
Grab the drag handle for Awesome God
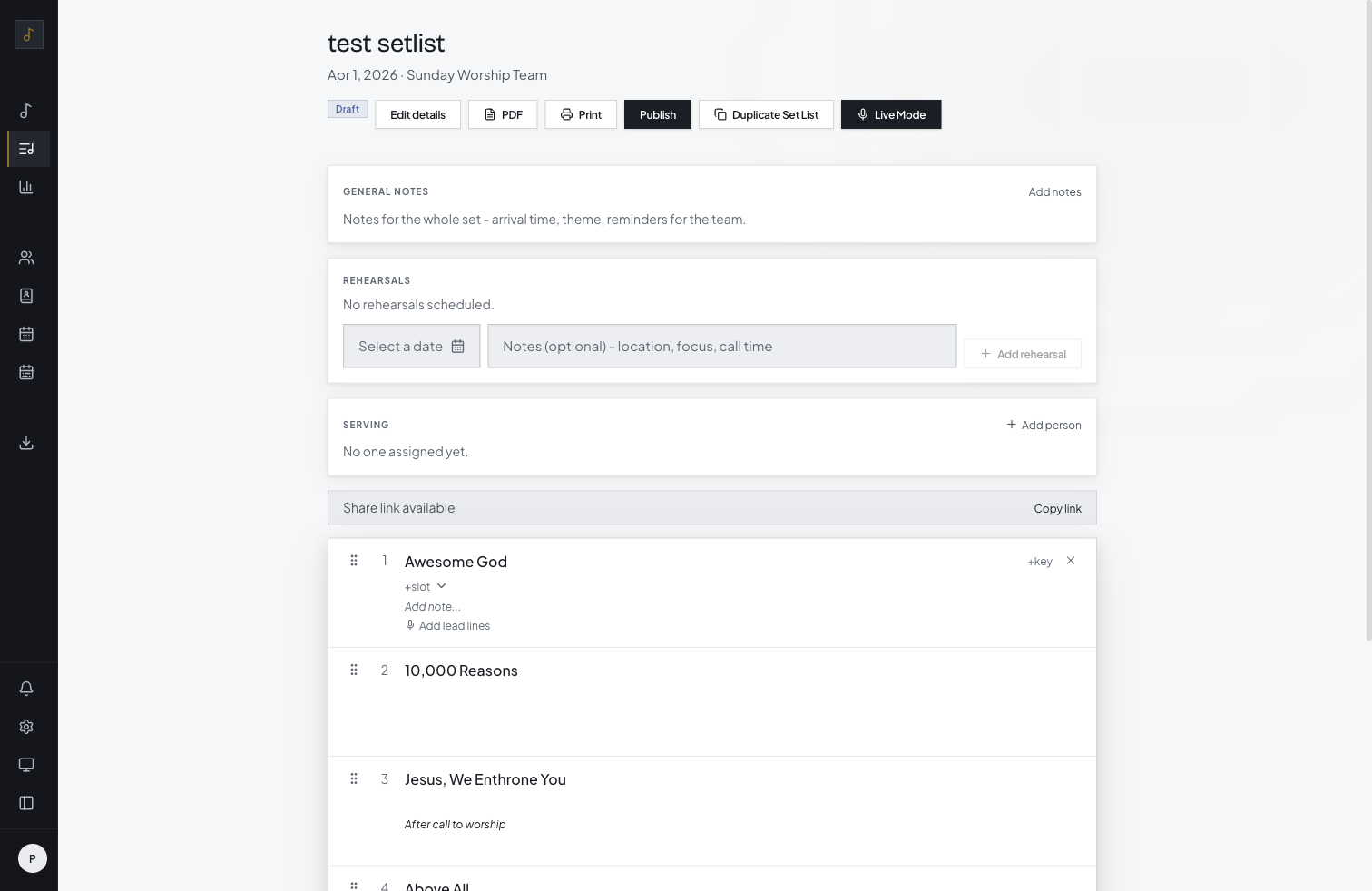pos(354,561)
